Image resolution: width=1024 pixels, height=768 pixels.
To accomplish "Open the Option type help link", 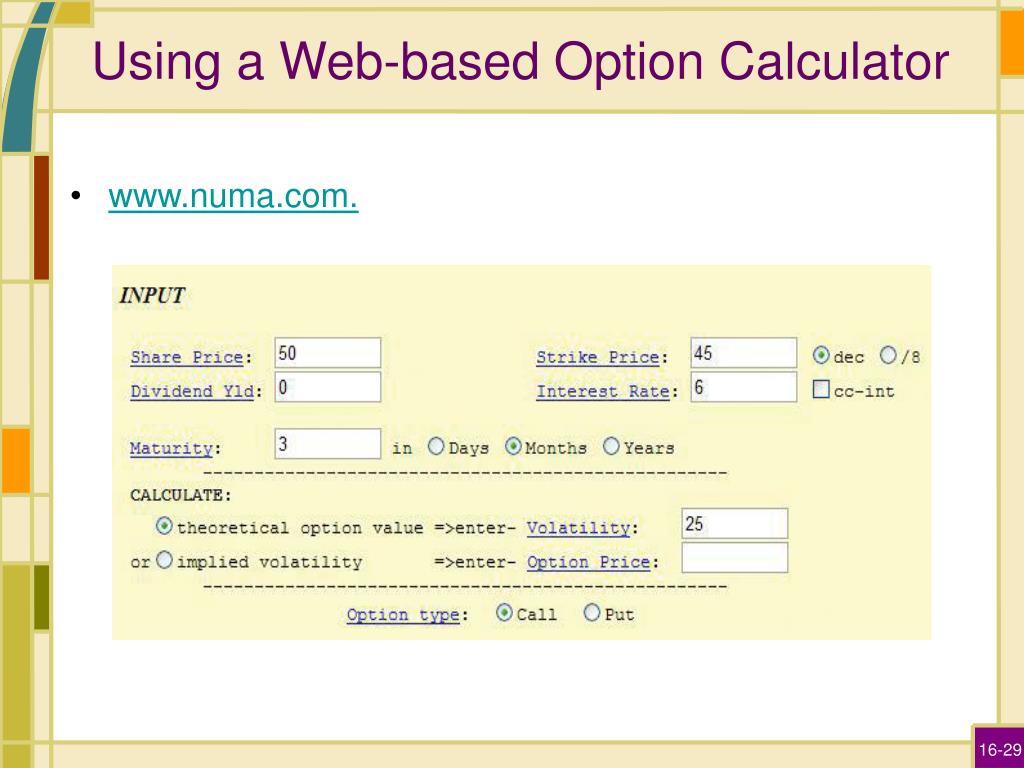I will pos(403,615).
